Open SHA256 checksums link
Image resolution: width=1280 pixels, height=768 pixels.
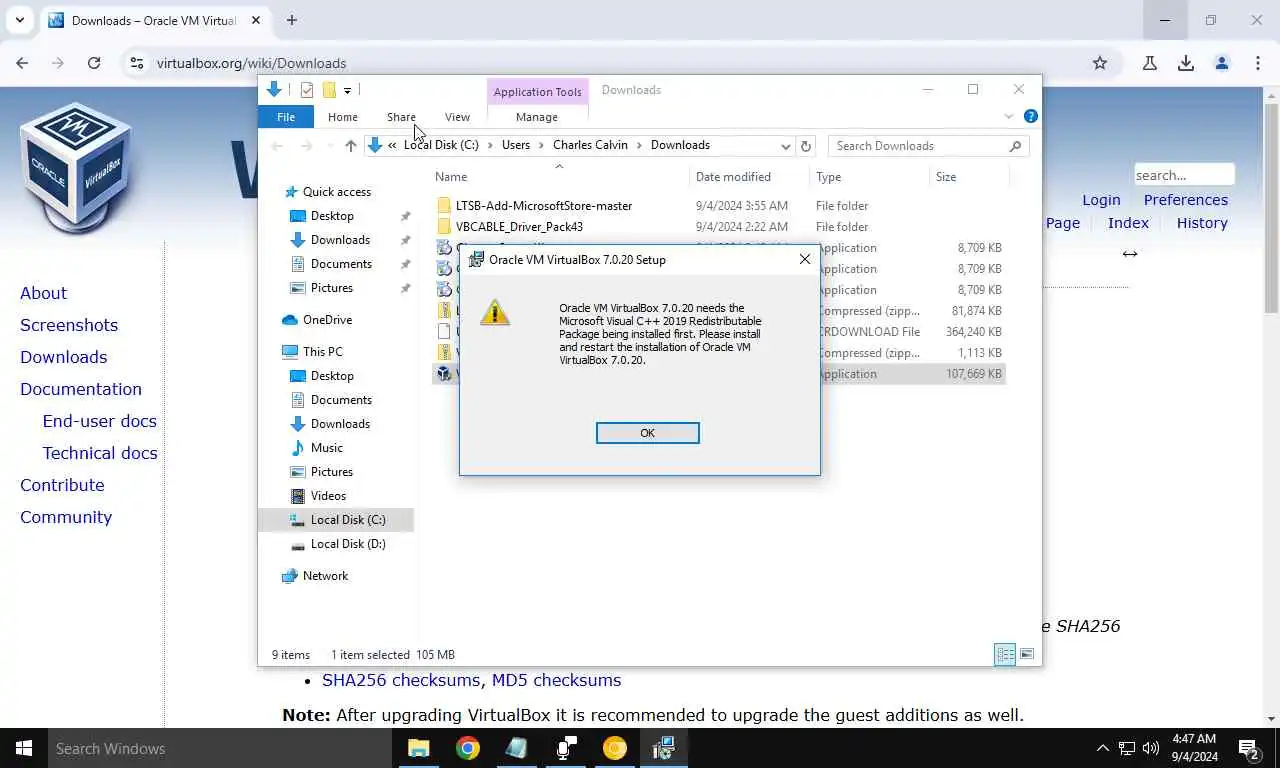(401, 680)
